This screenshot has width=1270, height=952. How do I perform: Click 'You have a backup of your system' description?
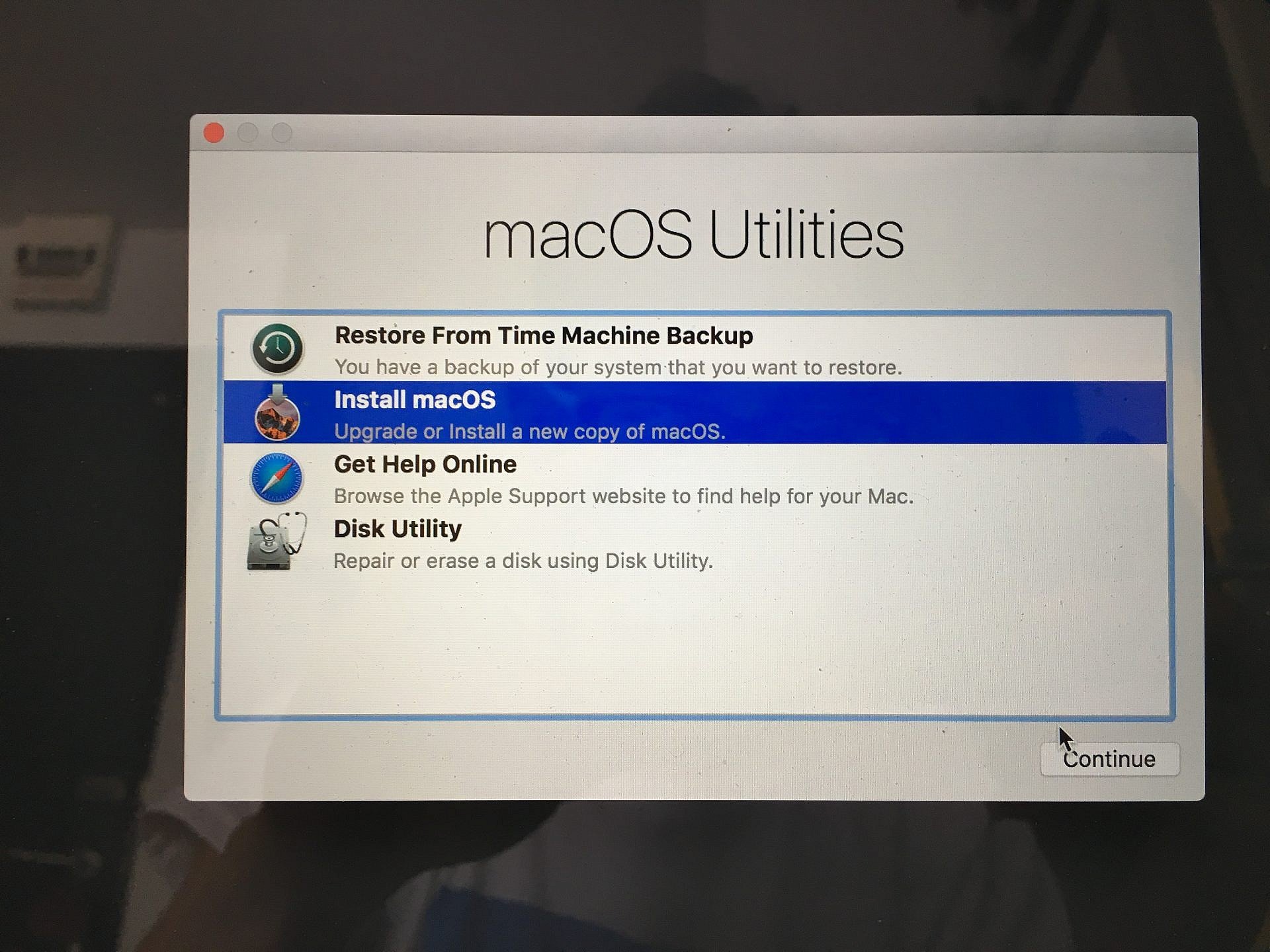point(618,367)
